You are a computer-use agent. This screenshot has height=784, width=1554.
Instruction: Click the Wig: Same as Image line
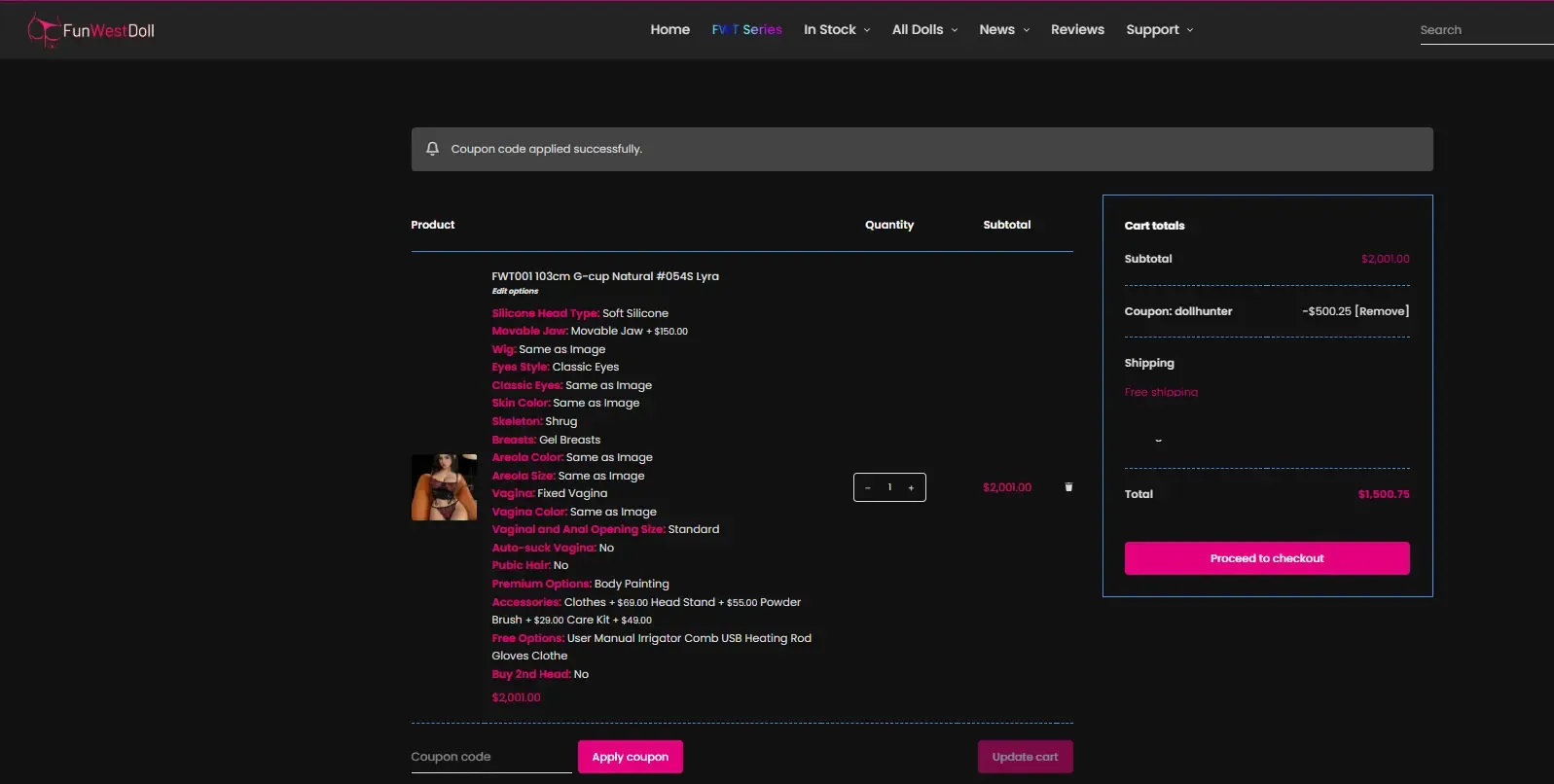(x=549, y=349)
